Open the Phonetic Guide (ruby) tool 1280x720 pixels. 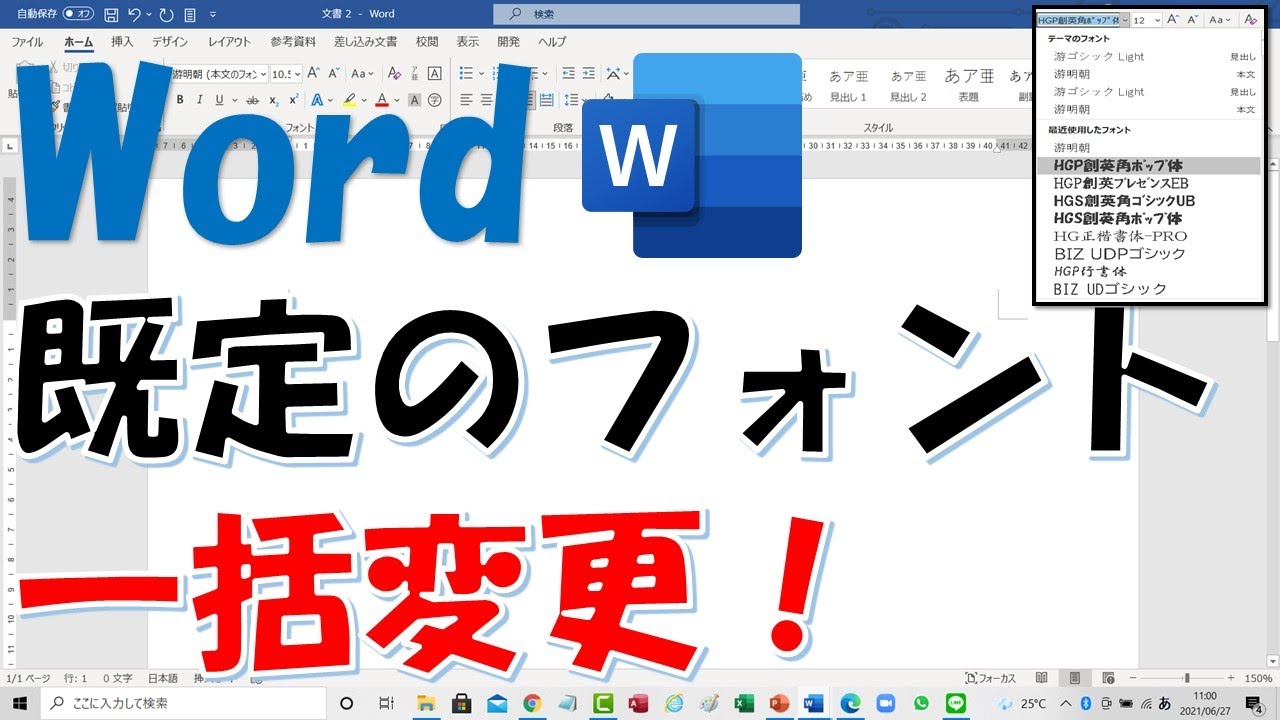pyautogui.click(x=415, y=74)
